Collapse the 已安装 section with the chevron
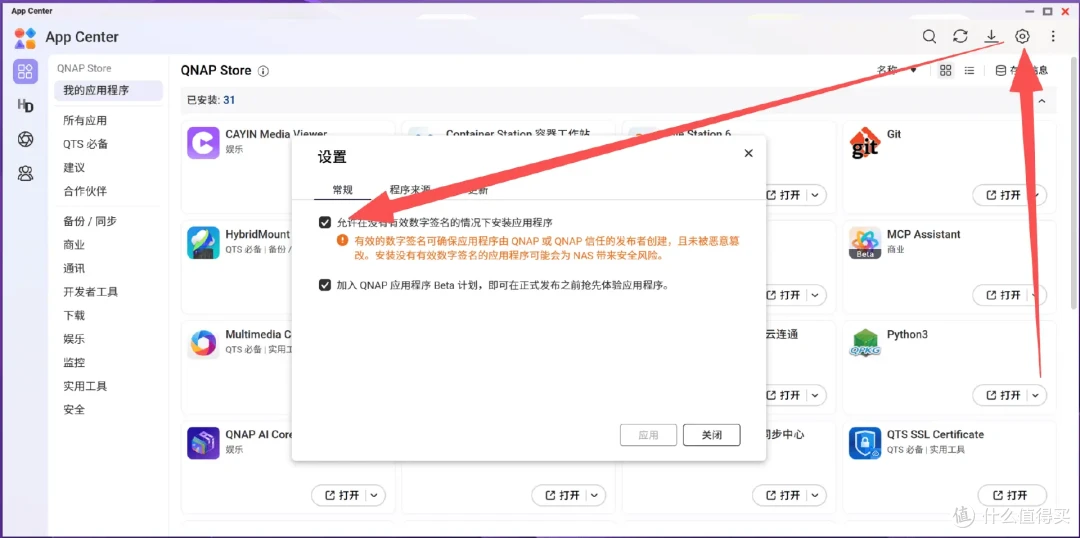The height and width of the screenshot is (538, 1080). [x=1042, y=101]
